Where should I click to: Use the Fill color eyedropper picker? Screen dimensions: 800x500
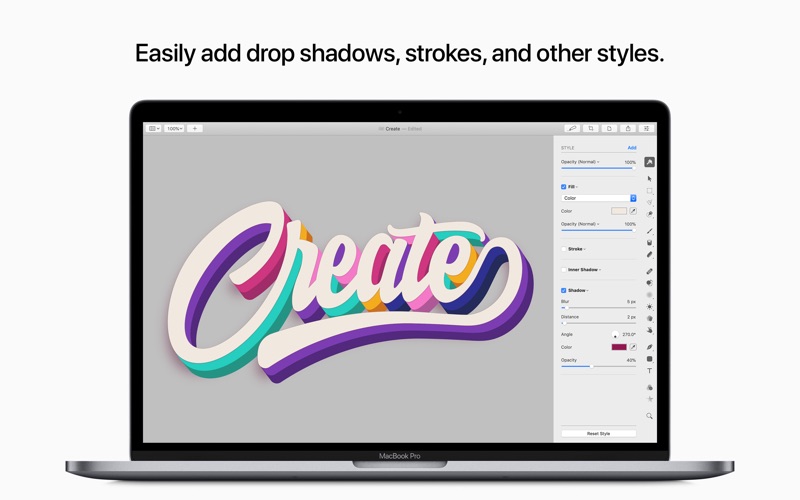click(x=633, y=211)
